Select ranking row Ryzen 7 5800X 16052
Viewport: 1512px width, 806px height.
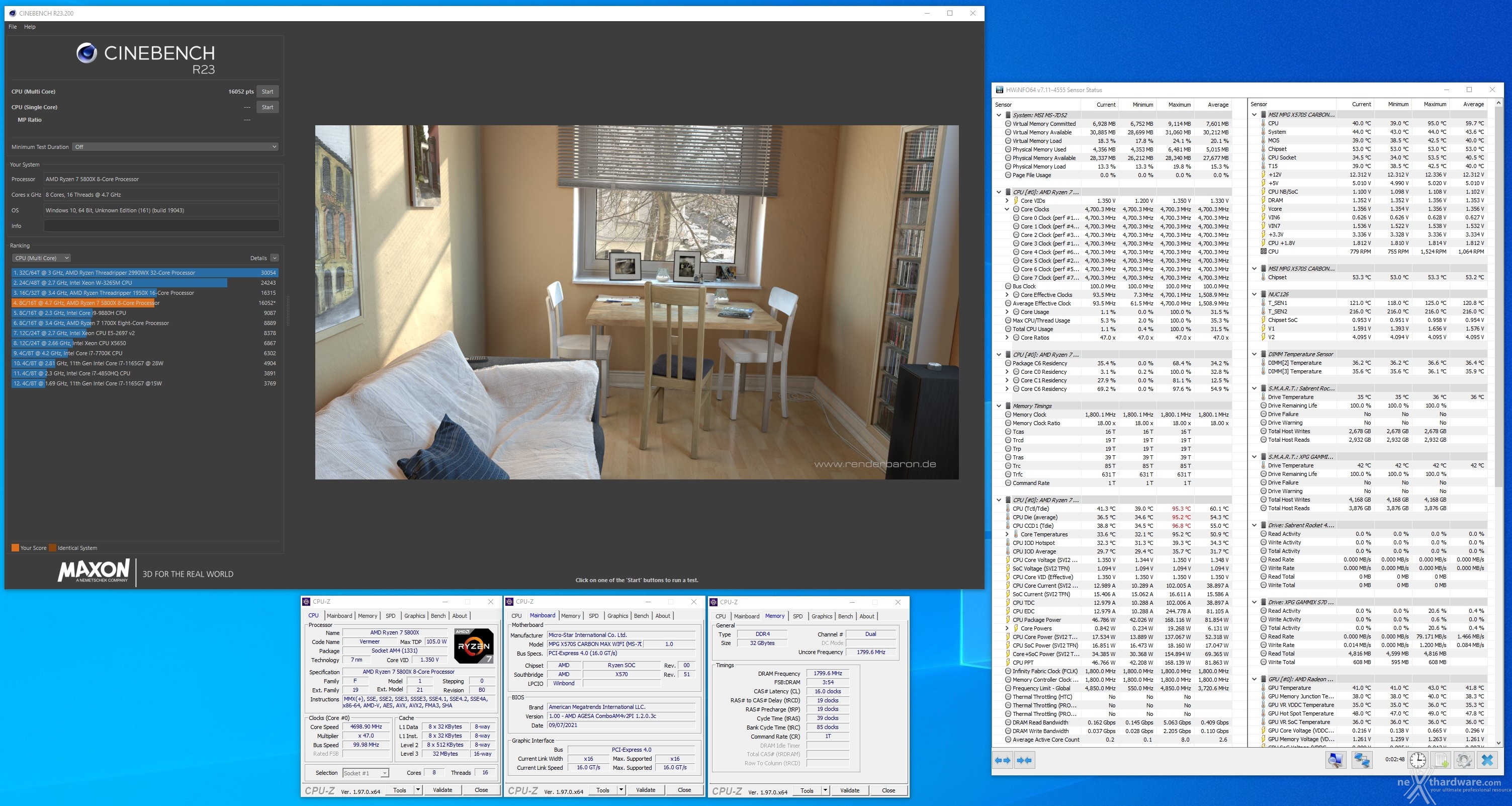(x=144, y=303)
